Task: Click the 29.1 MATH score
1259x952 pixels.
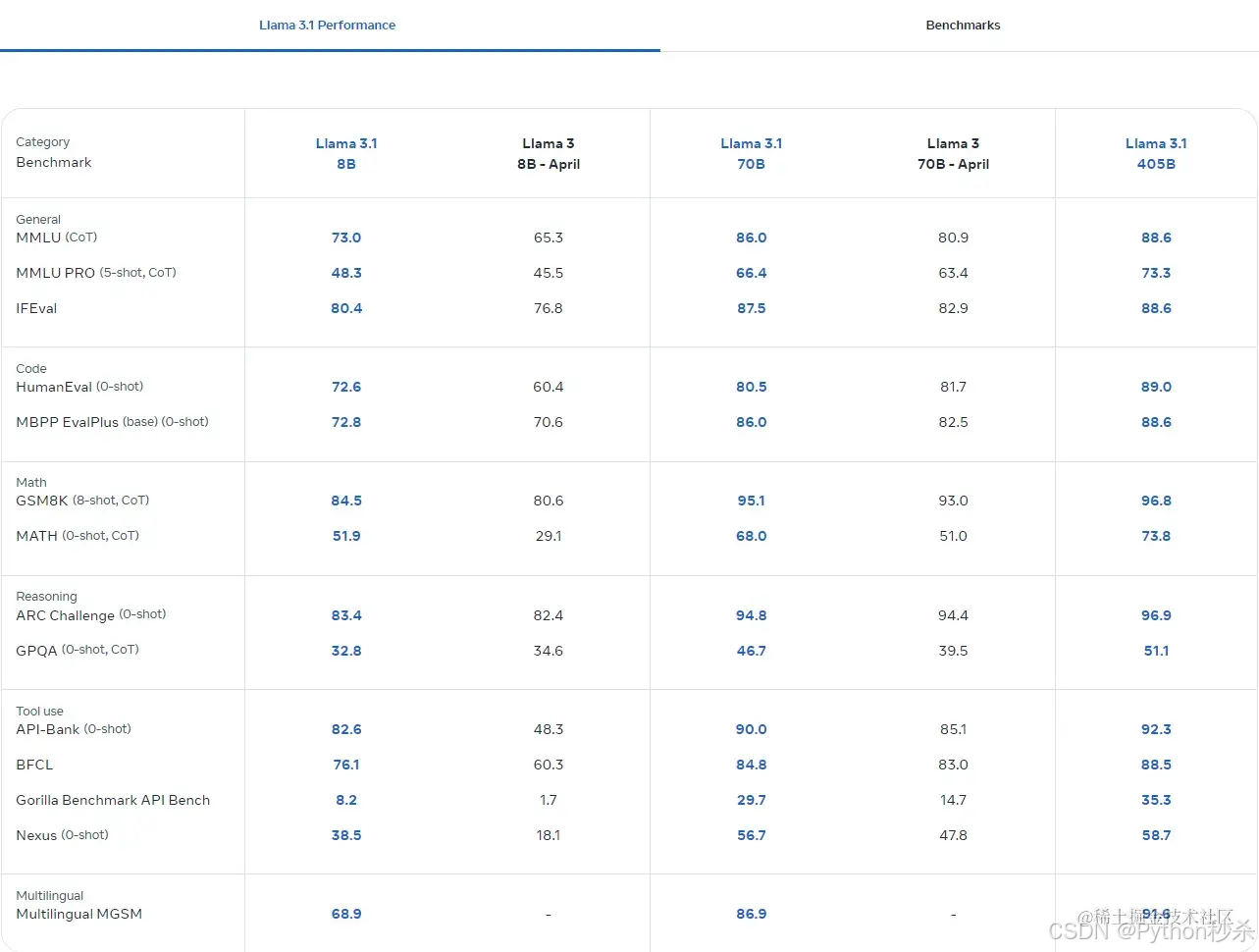Action: tap(549, 536)
